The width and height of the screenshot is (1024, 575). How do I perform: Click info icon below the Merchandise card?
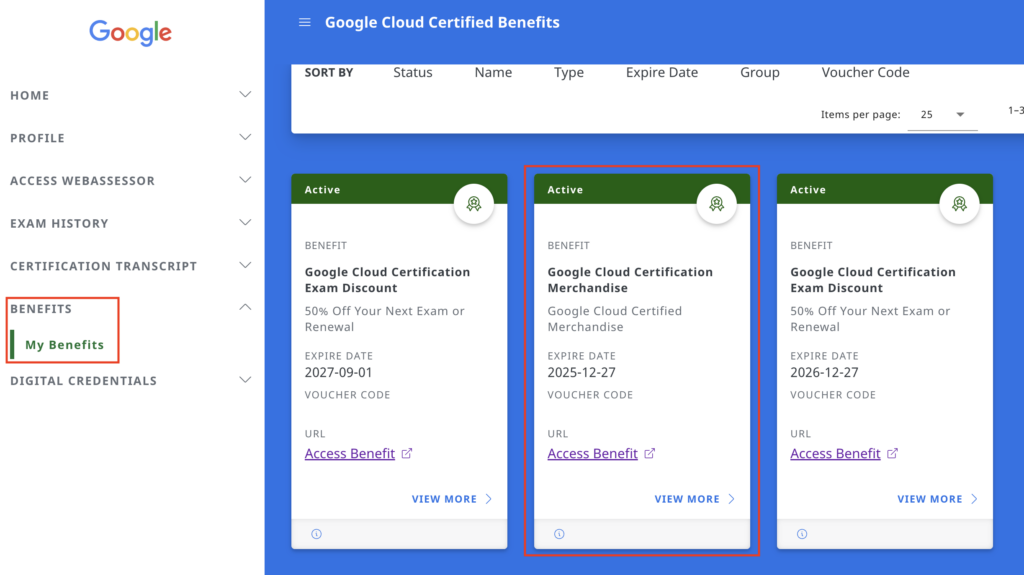coord(559,534)
